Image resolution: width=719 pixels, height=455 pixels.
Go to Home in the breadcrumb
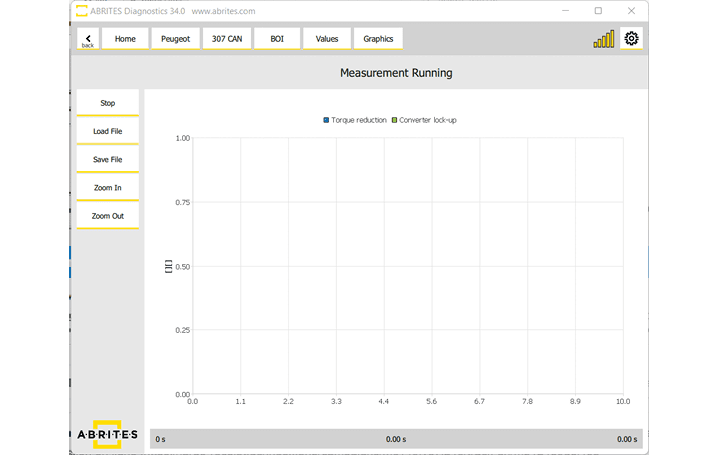(x=125, y=39)
